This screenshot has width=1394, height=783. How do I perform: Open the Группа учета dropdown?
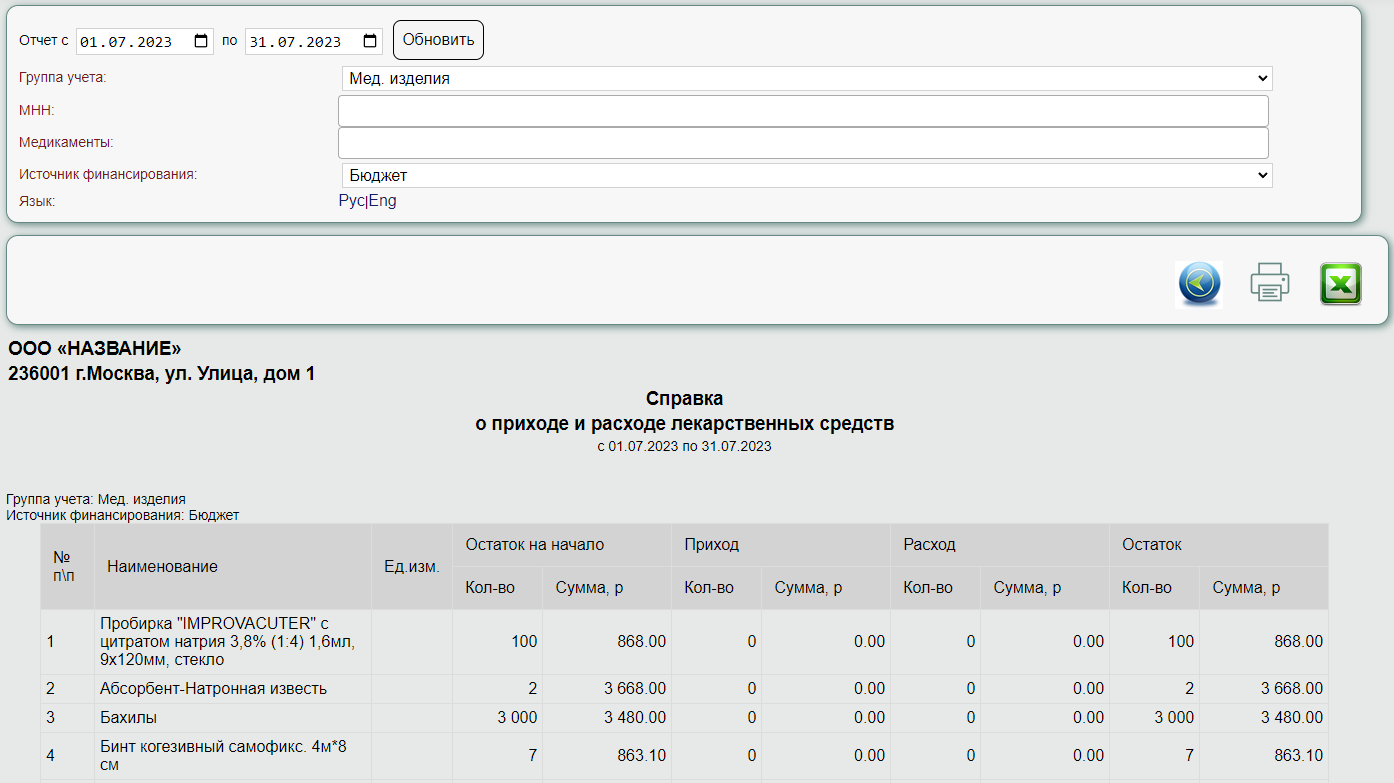807,78
